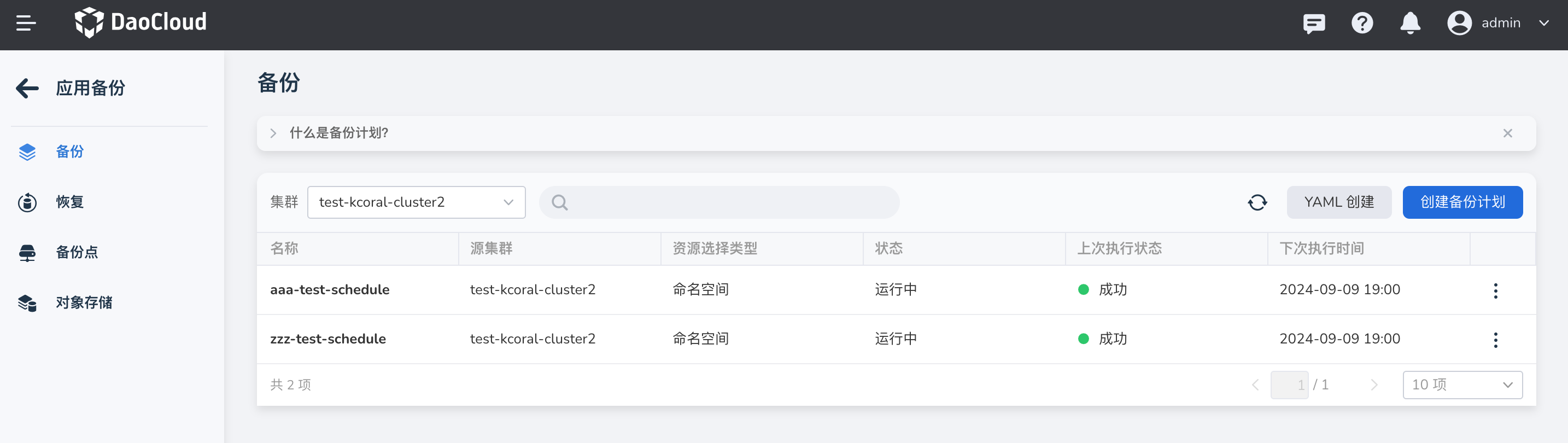This screenshot has height=443, width=1568.
Task: Open the 恢复 section in sidebar
Action: [70, 202]
